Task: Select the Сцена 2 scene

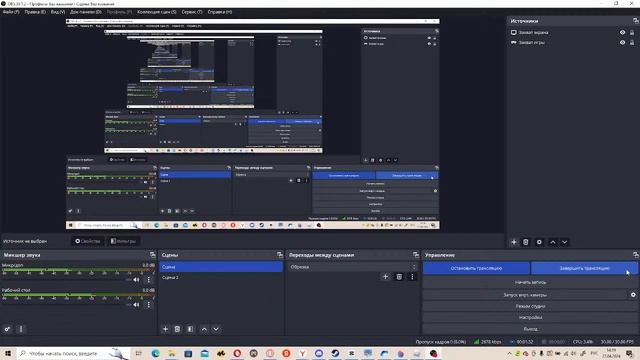Action: [x=221, y=278]
